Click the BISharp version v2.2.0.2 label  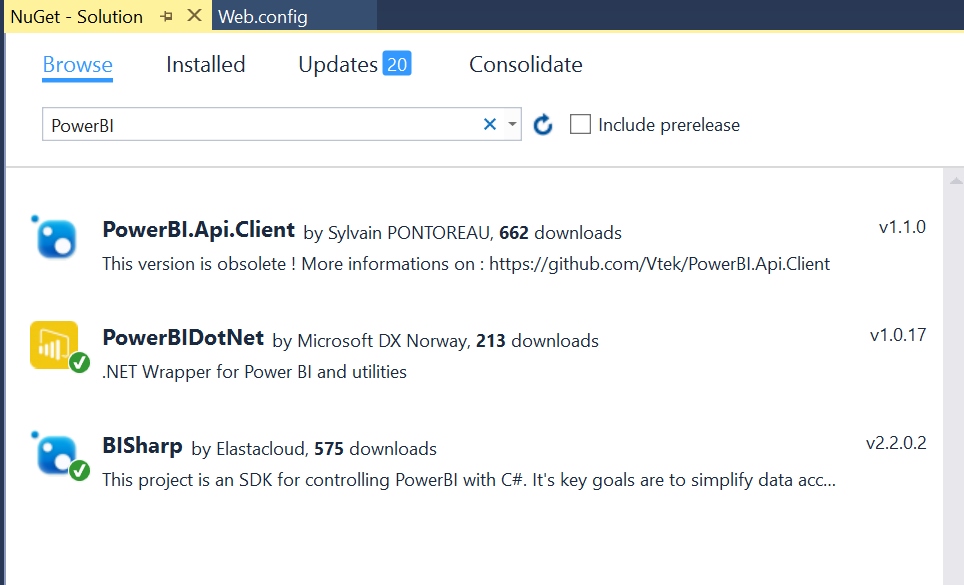point(896,443)
